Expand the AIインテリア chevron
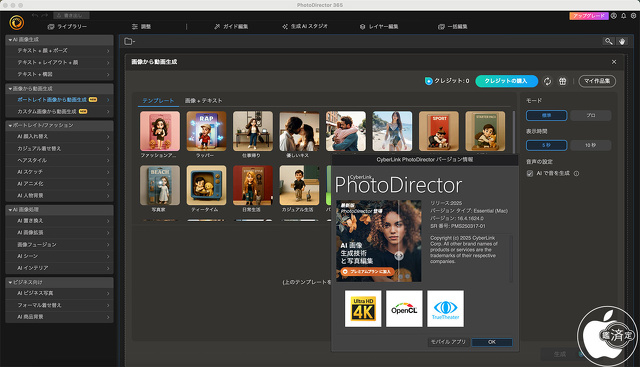 click(x=108, y=268)
